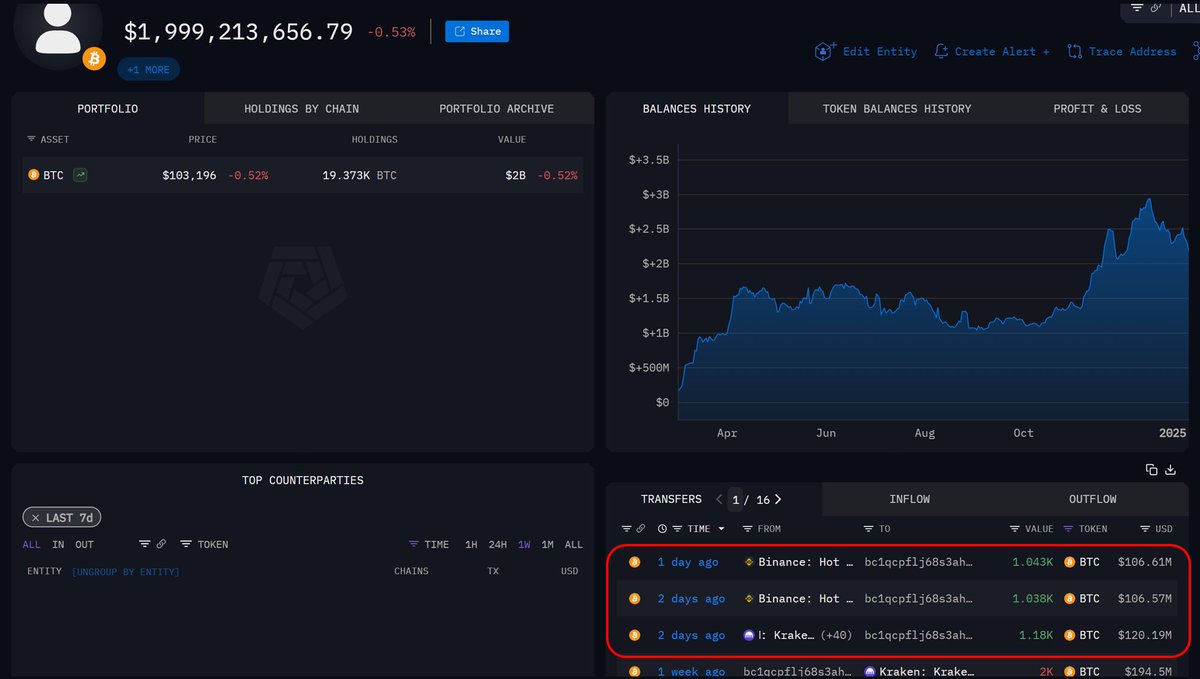Click the Create Alert bell icon
This screenshot has height=679, width=1200.
(x=941, y=51)
